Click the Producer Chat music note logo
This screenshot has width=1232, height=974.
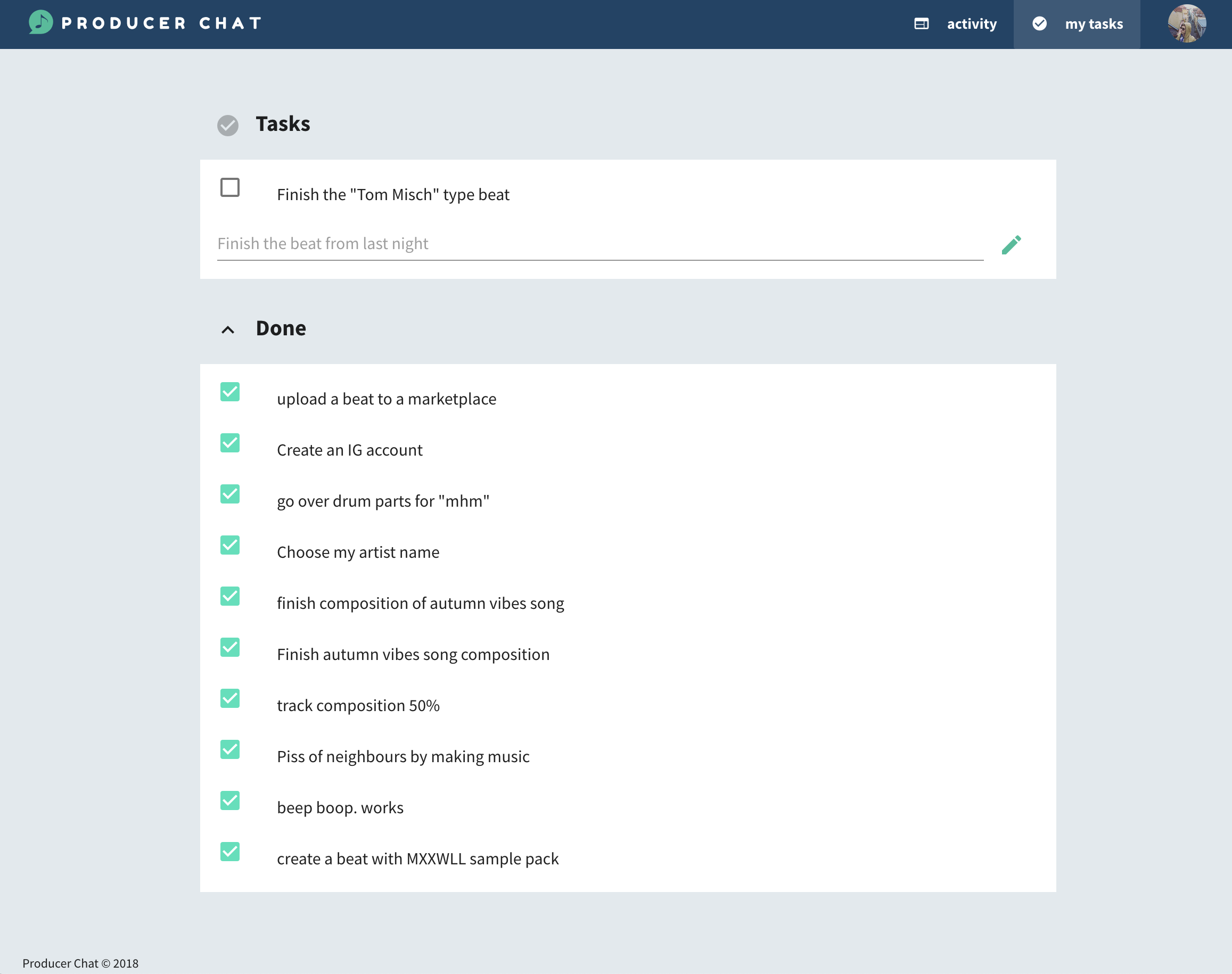pos(40,23)
